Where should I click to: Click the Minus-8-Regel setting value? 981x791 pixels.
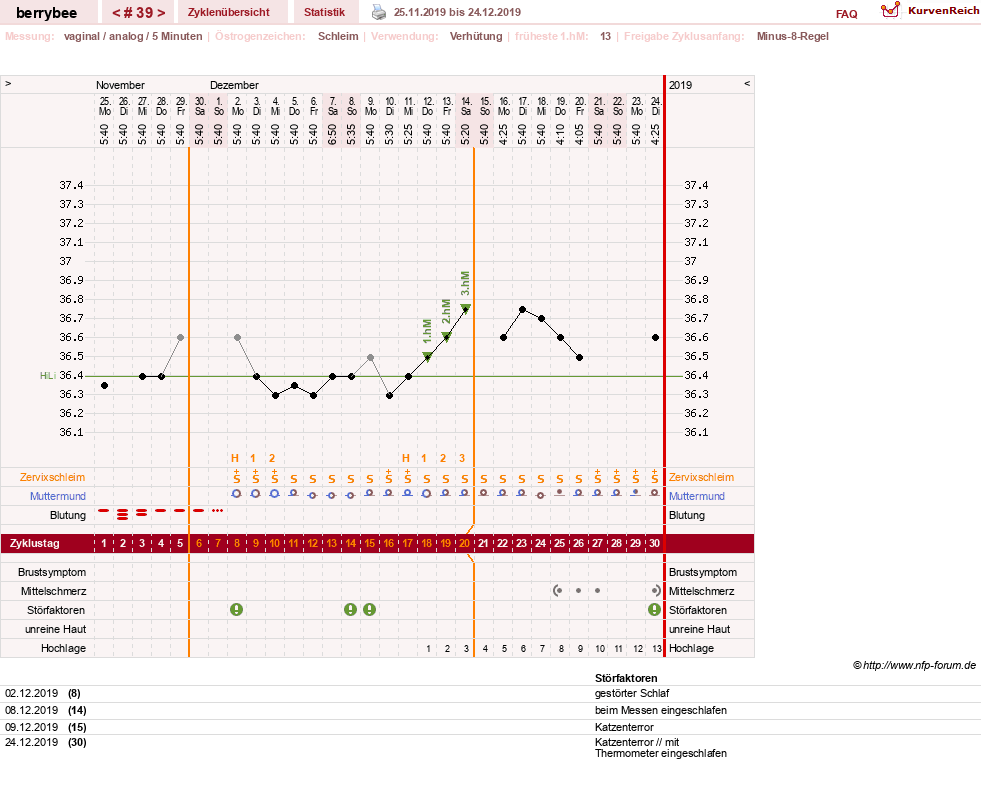(x=793, y=36)
